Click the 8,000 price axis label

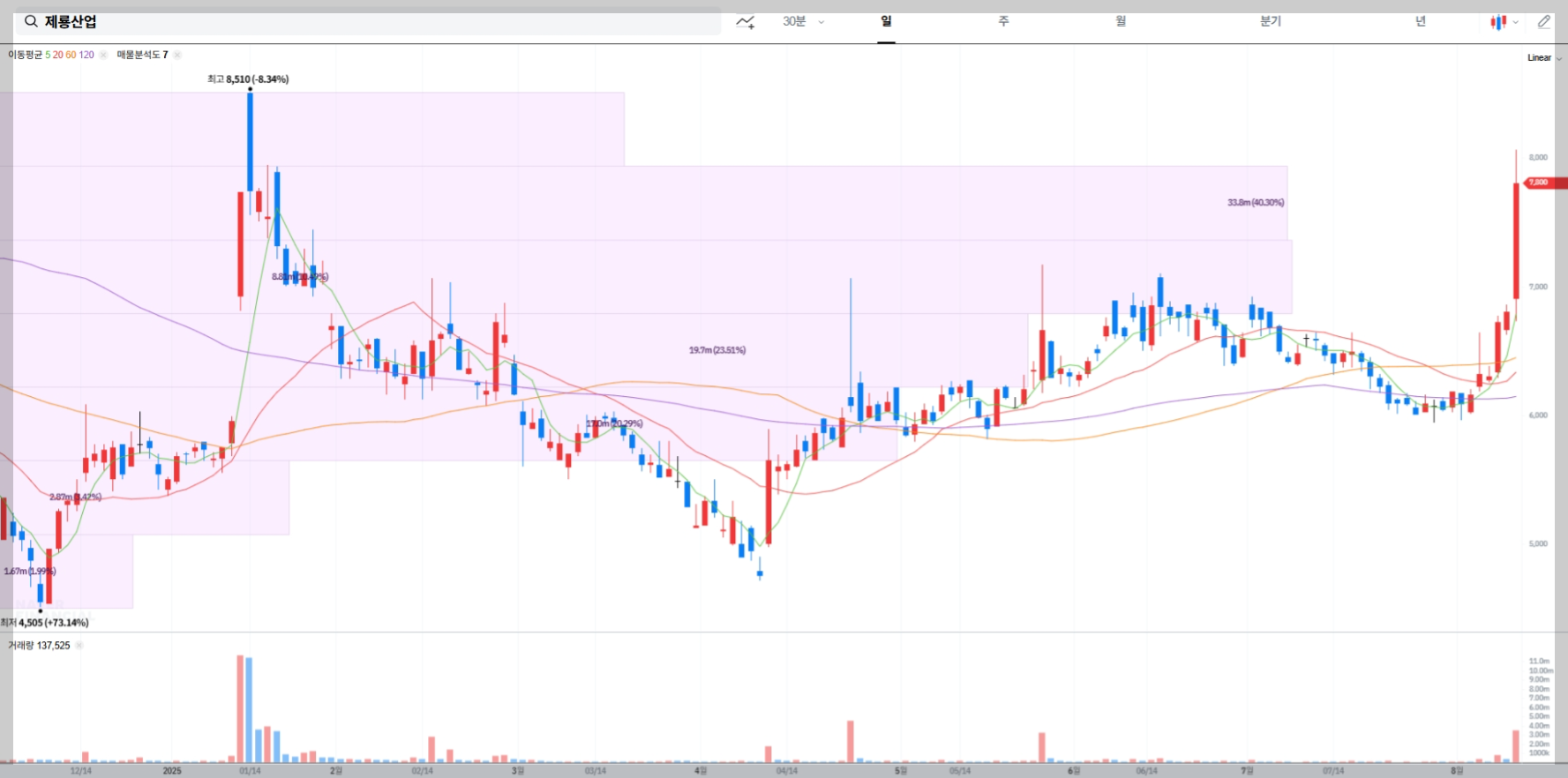point(1538,157)
